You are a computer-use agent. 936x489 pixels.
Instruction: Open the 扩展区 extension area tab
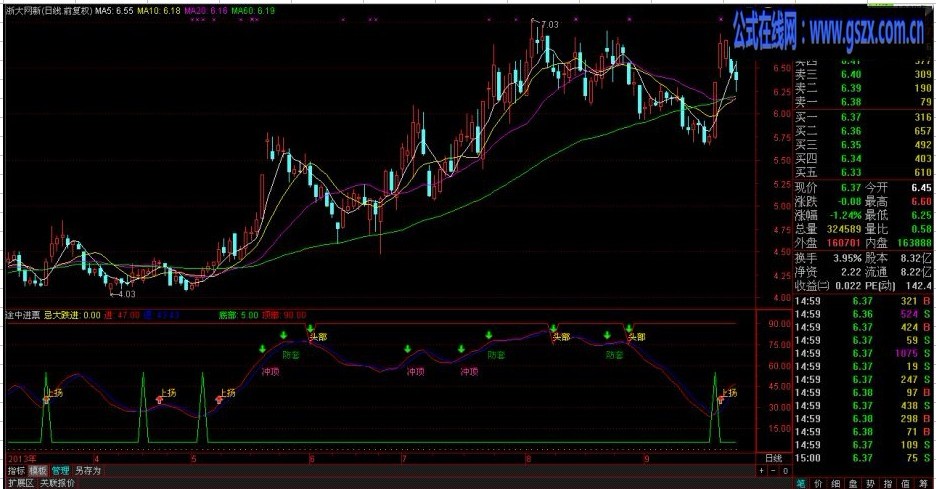20,483
